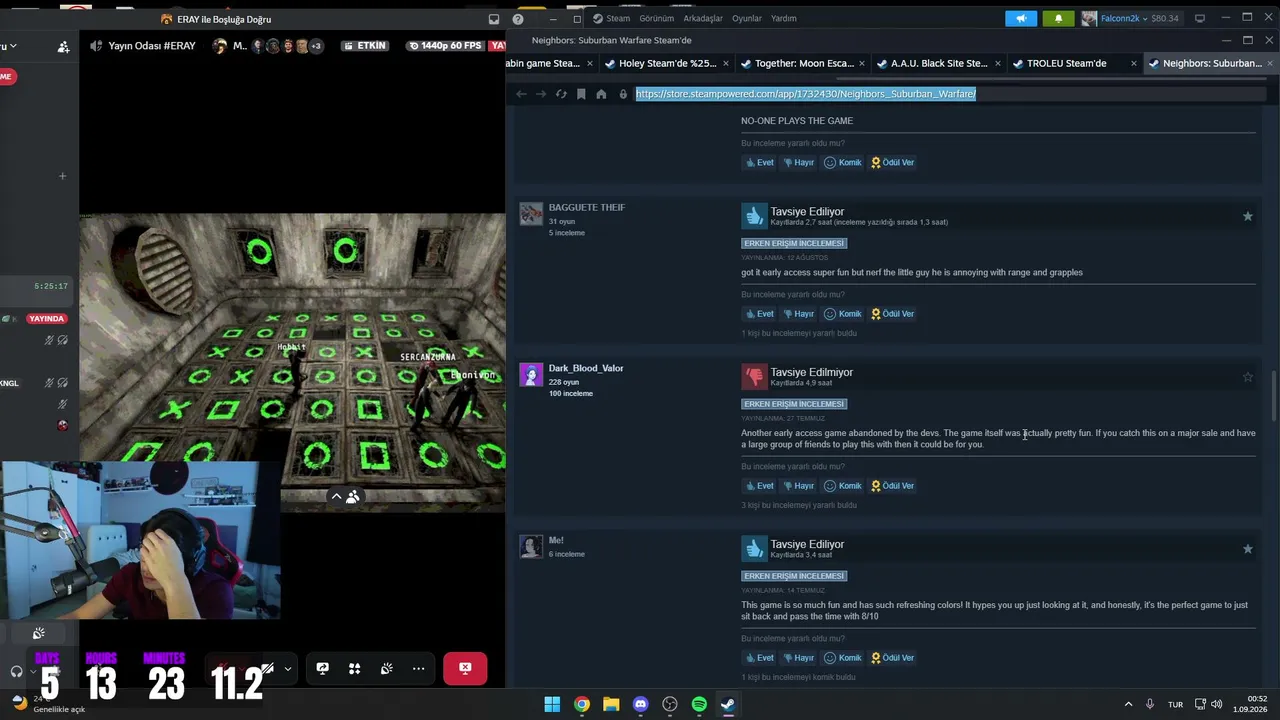Open Discord inbox icon

[x=494, y=19]
